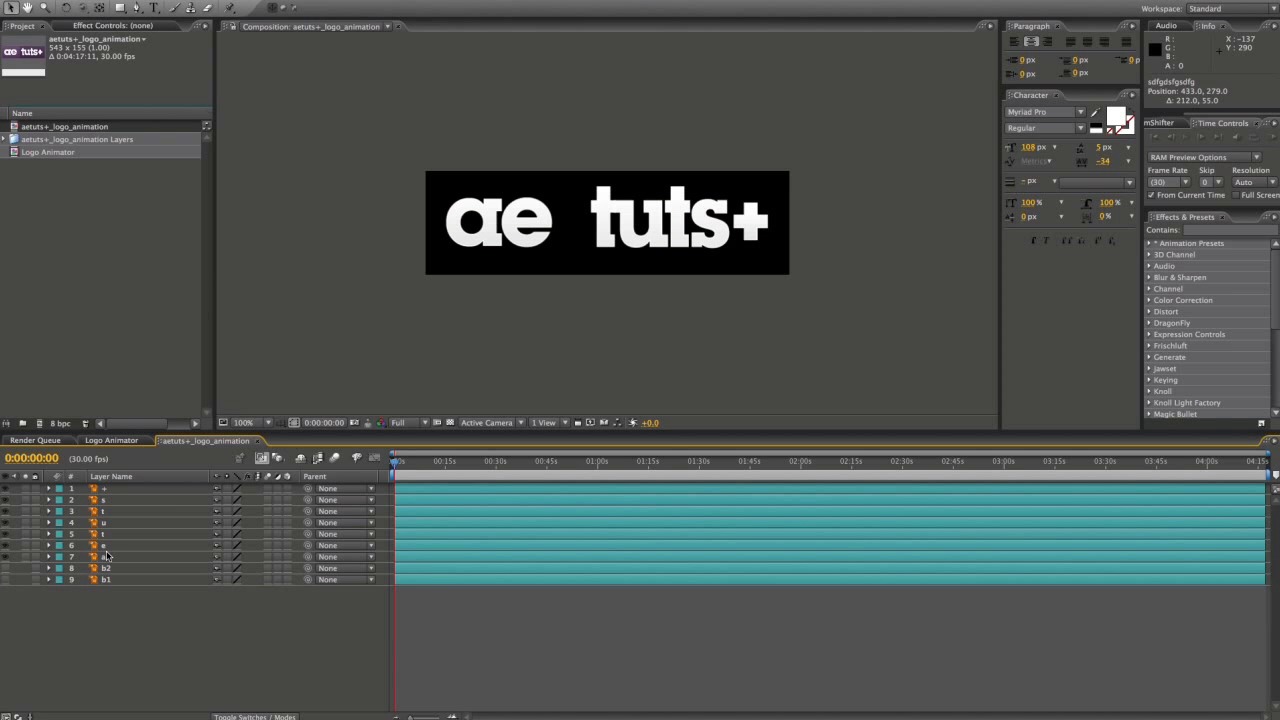Switch to the Logo Animator timeline tab
Viewport: 1280px width, 720px height.
pyautogui.click(x=111, y=440)
